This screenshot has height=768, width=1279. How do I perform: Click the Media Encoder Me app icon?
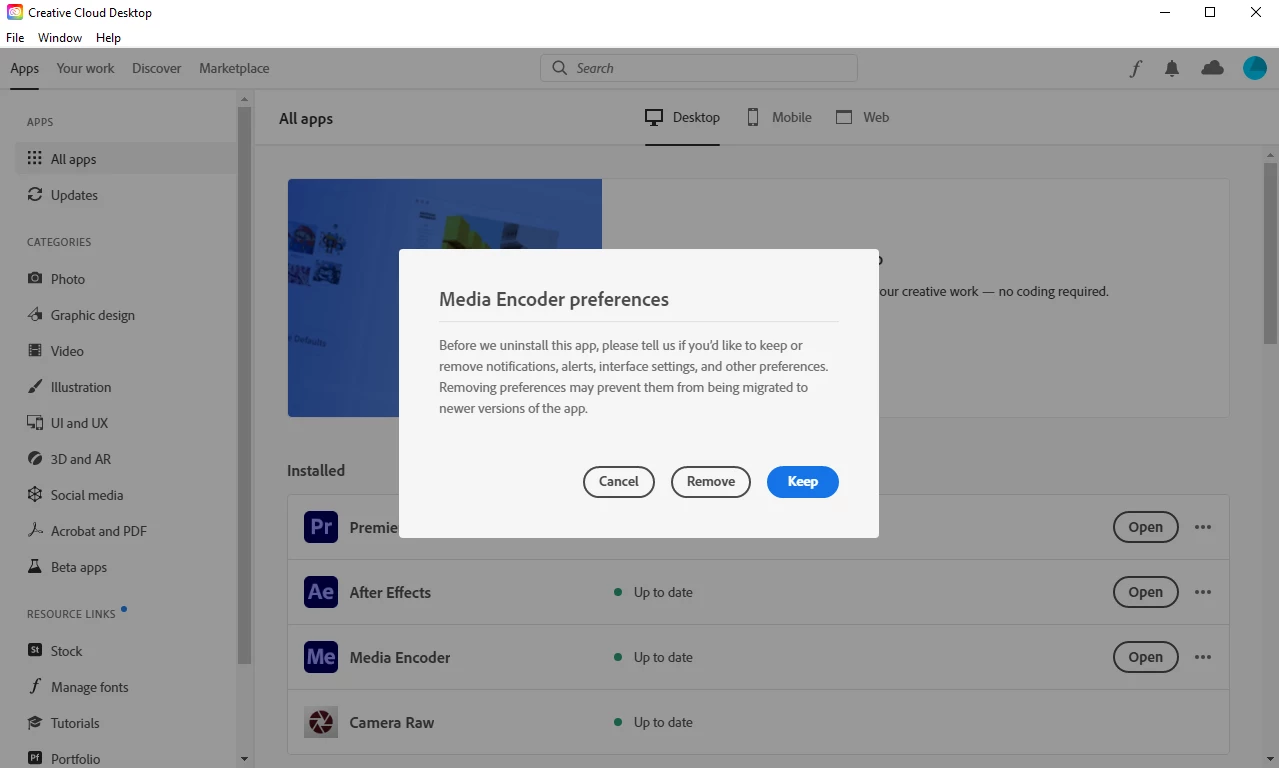(x=321, y=657)
